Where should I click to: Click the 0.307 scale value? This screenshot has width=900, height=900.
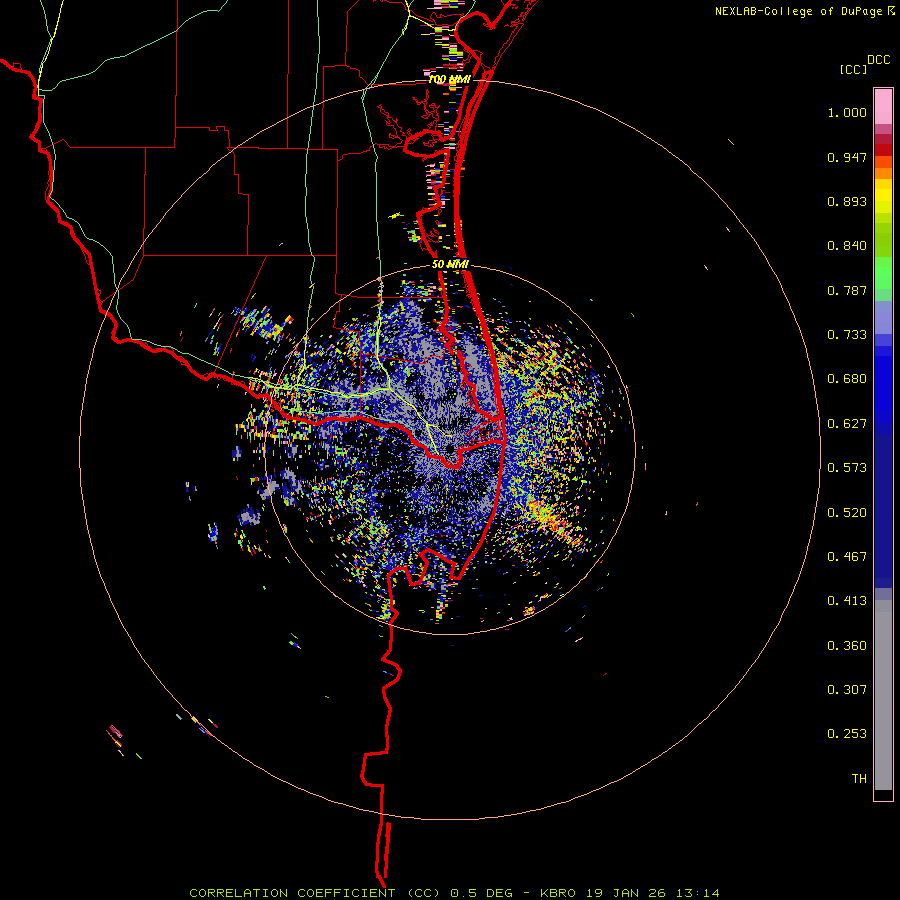[x=847, y=689]
